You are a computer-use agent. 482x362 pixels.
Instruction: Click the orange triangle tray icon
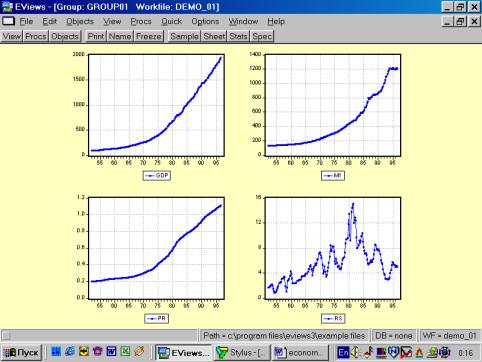click(419, 353)
